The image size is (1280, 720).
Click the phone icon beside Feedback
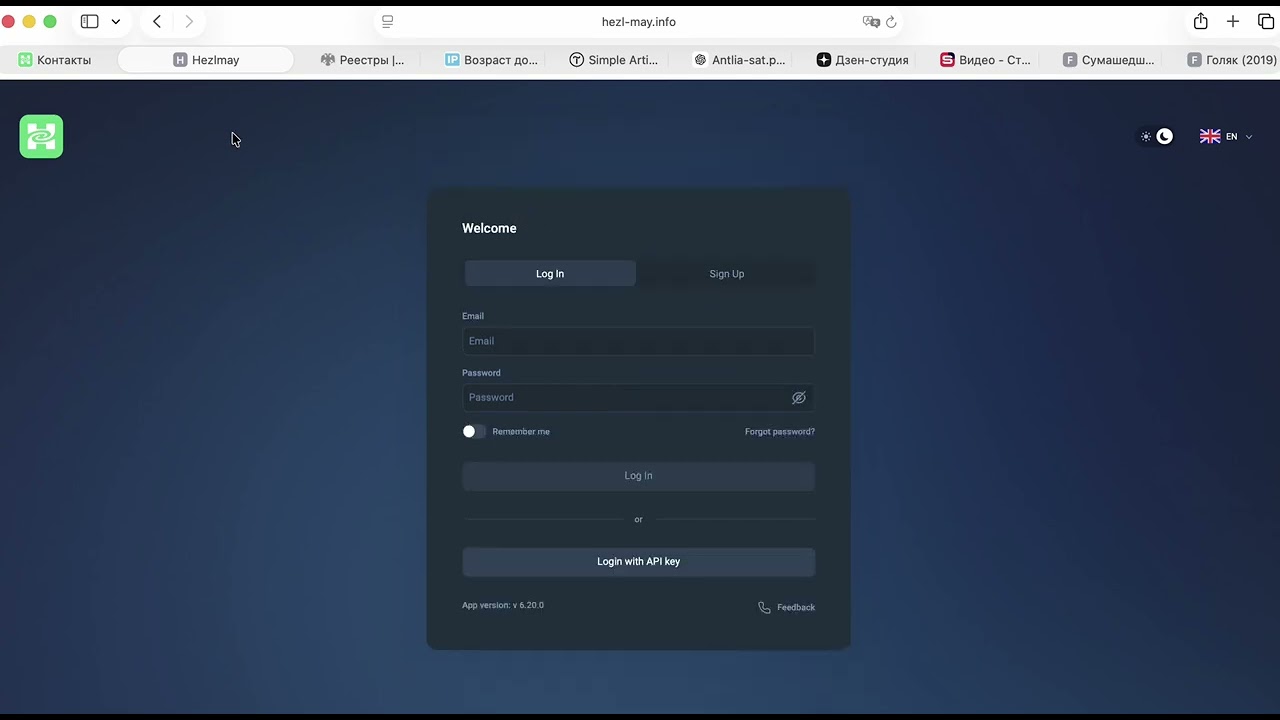(x=764, y=608)
